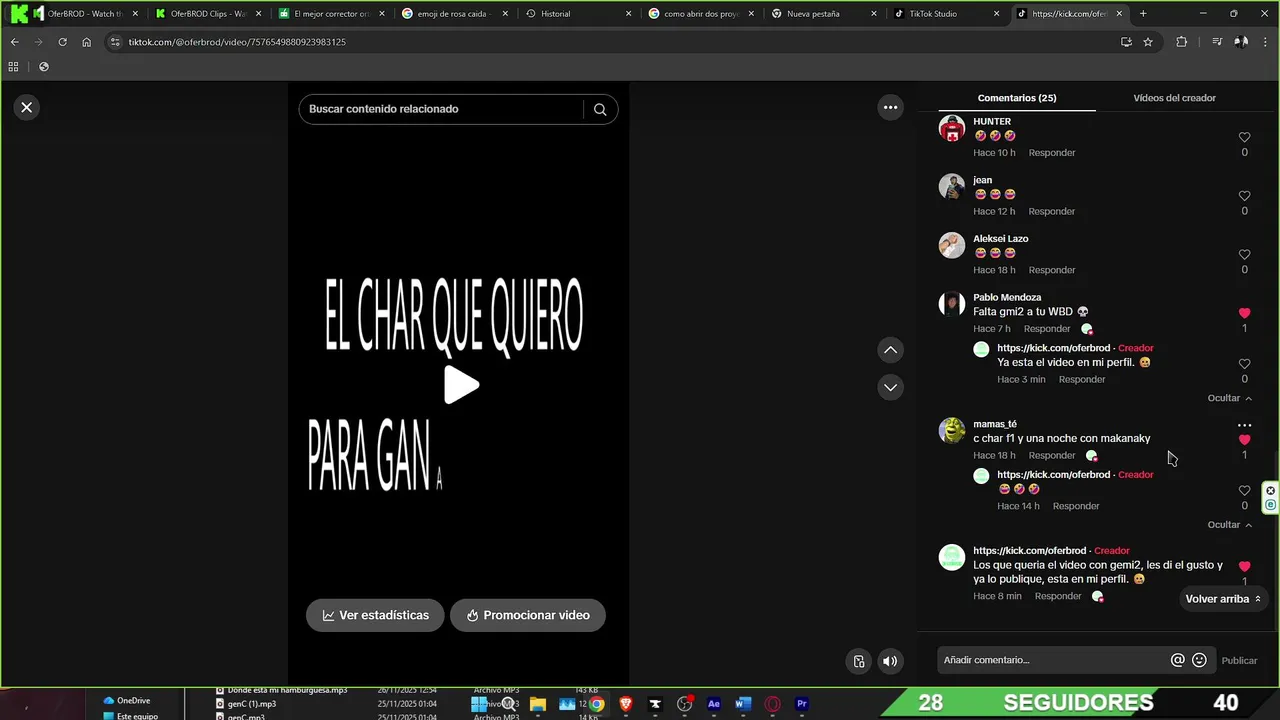Open After Effects from the taskbar

point(713,704)
